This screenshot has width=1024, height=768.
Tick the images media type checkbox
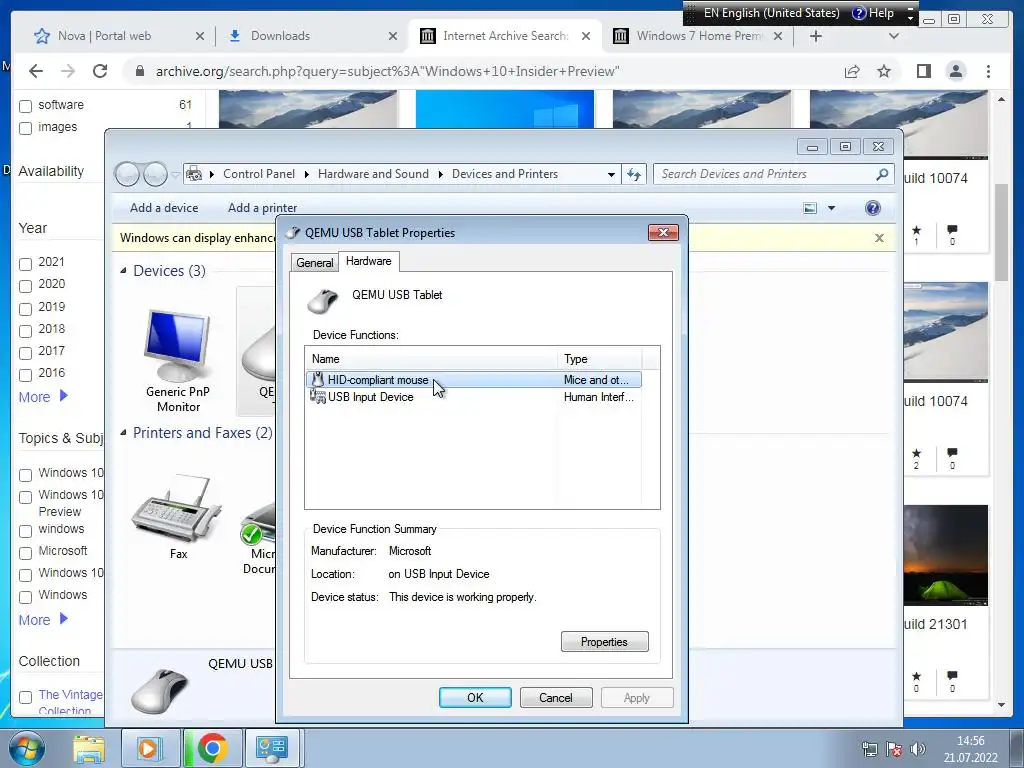point(25,128)
